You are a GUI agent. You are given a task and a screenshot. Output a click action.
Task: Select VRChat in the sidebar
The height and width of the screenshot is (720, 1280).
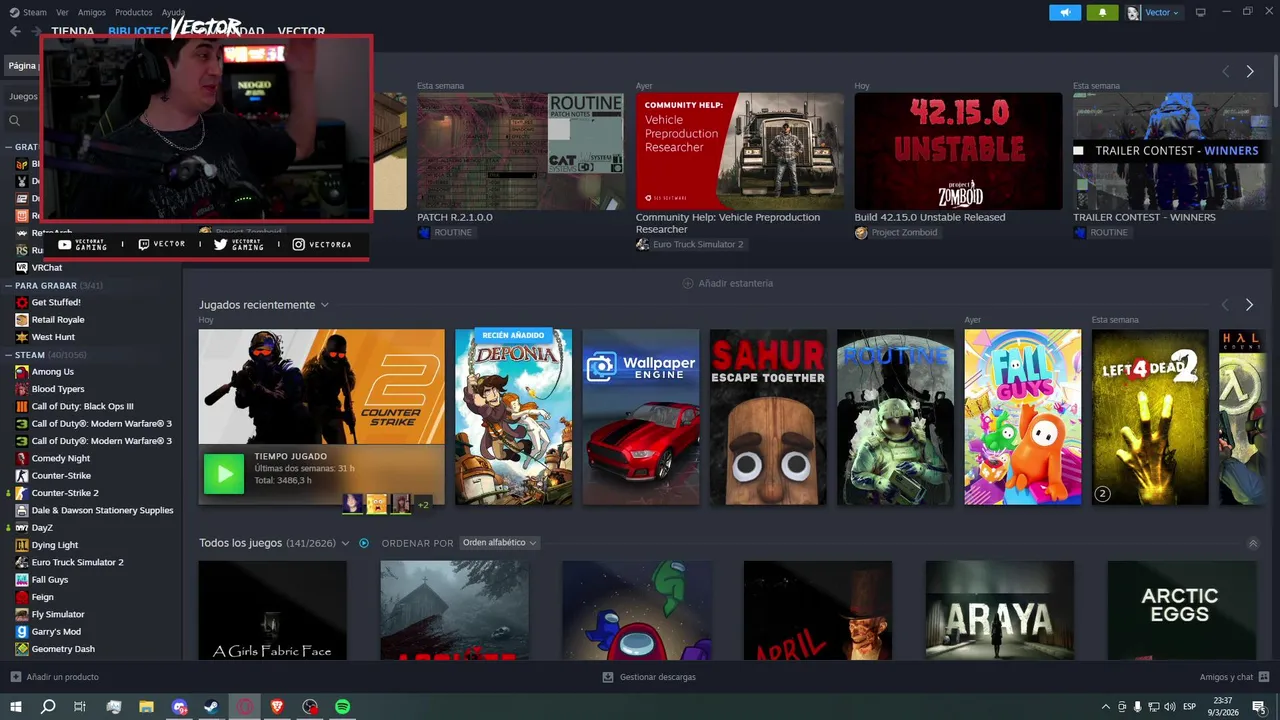47,268
